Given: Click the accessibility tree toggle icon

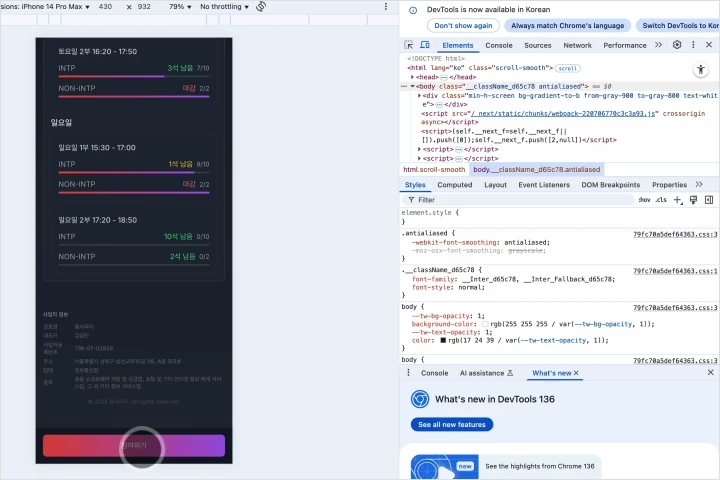Looking at the screenshot, I should pos(701,70).
